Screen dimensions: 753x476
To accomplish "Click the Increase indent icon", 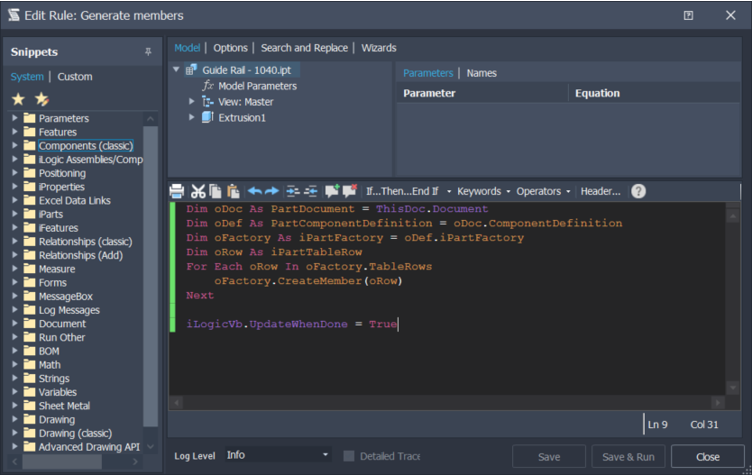I will tap(292, 191).
